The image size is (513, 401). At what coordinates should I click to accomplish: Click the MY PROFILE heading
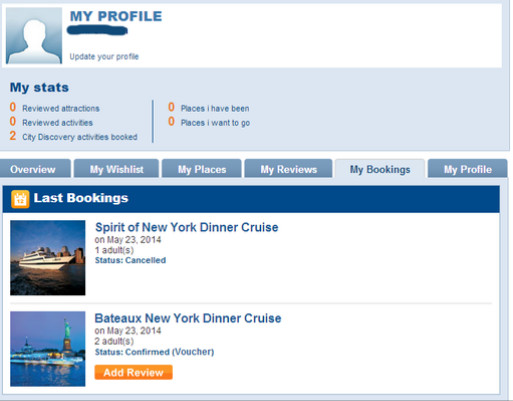coord(116,16)
